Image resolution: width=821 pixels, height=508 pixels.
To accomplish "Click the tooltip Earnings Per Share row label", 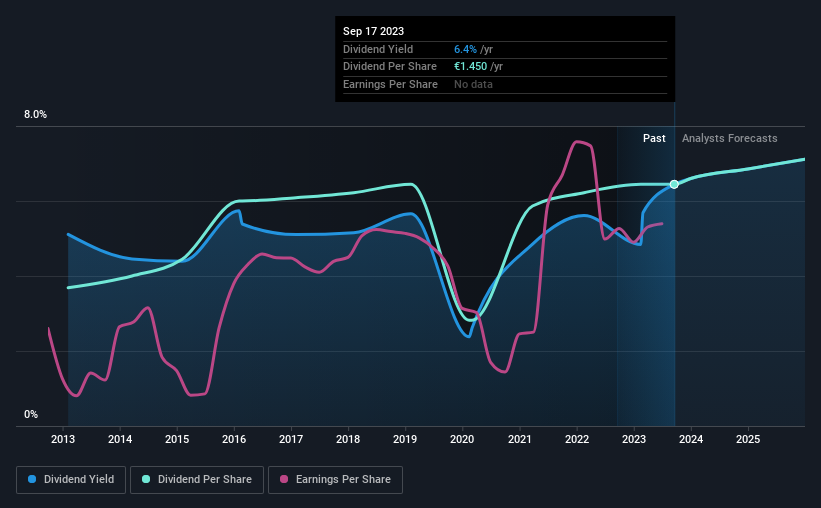I will click(390, 84).
